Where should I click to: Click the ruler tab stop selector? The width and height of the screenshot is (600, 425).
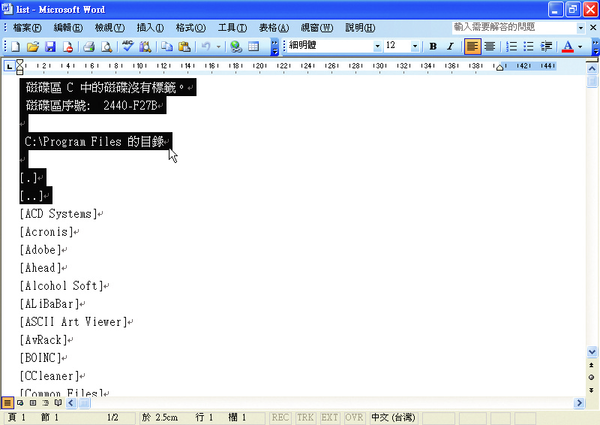coord(9,67)
